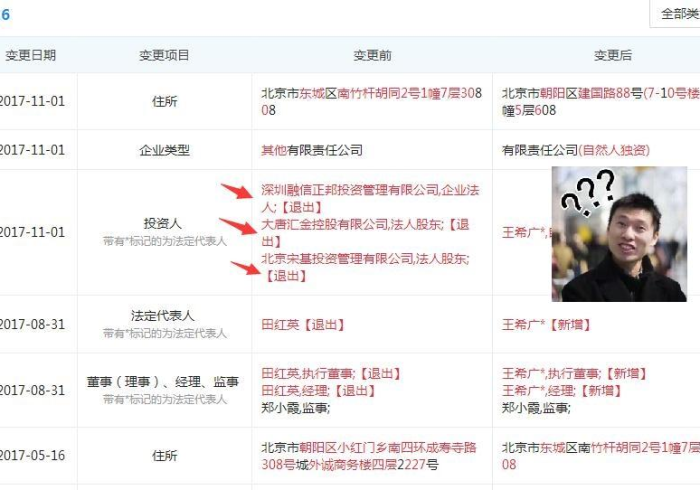This screenshot has width=700, height=490.
Task: Open 北京宋基投资管理有限公司 link
Action: click(337, 258)
